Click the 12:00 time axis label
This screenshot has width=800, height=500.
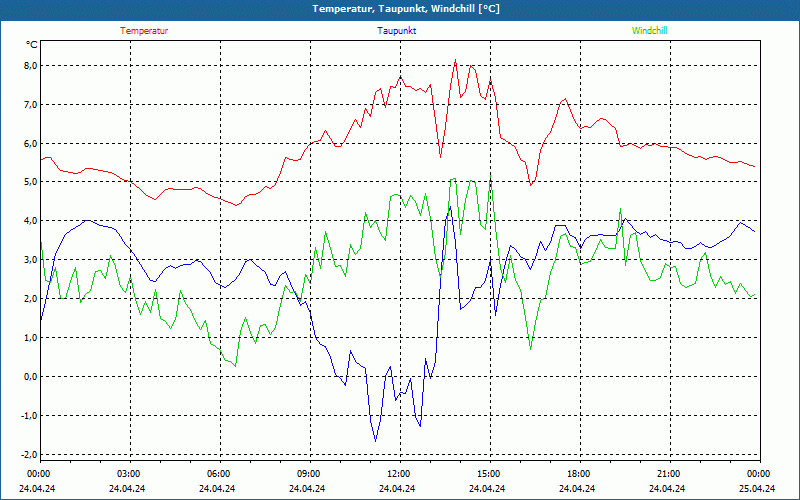coord(397,474)
